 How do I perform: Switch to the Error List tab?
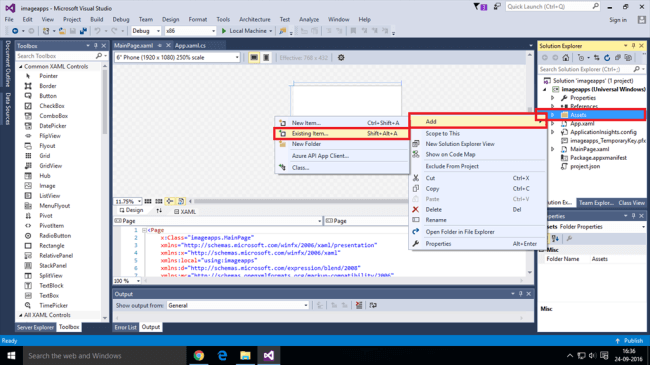click(x=126, y=327)
